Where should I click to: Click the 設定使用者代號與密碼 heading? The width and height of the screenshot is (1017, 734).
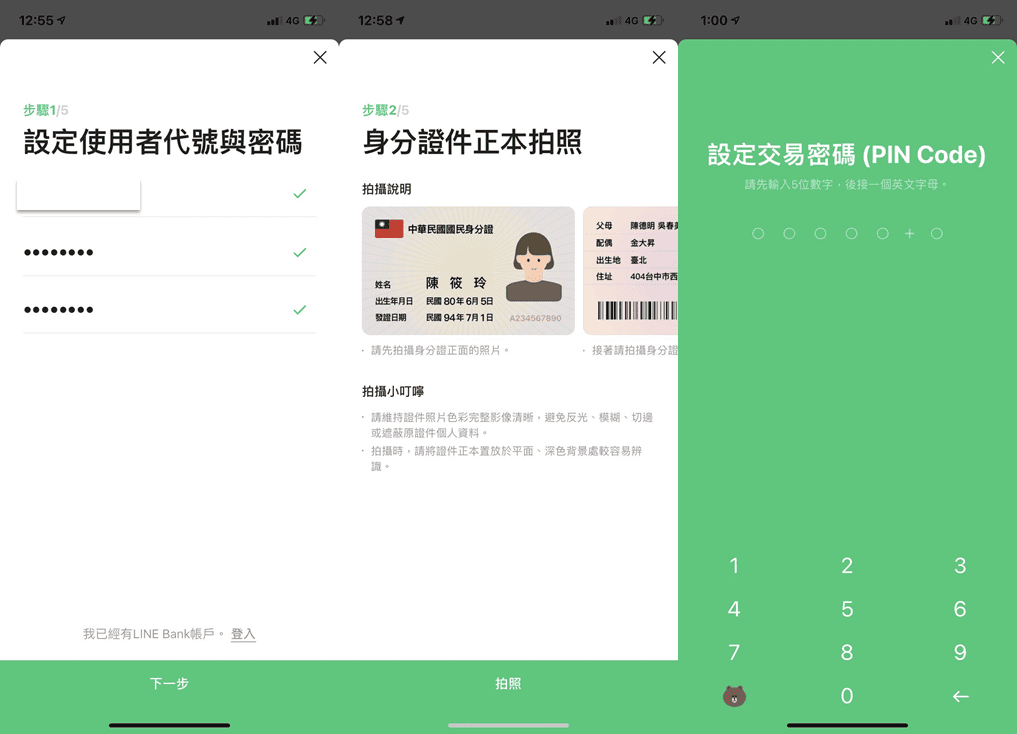tap(163, 142)
